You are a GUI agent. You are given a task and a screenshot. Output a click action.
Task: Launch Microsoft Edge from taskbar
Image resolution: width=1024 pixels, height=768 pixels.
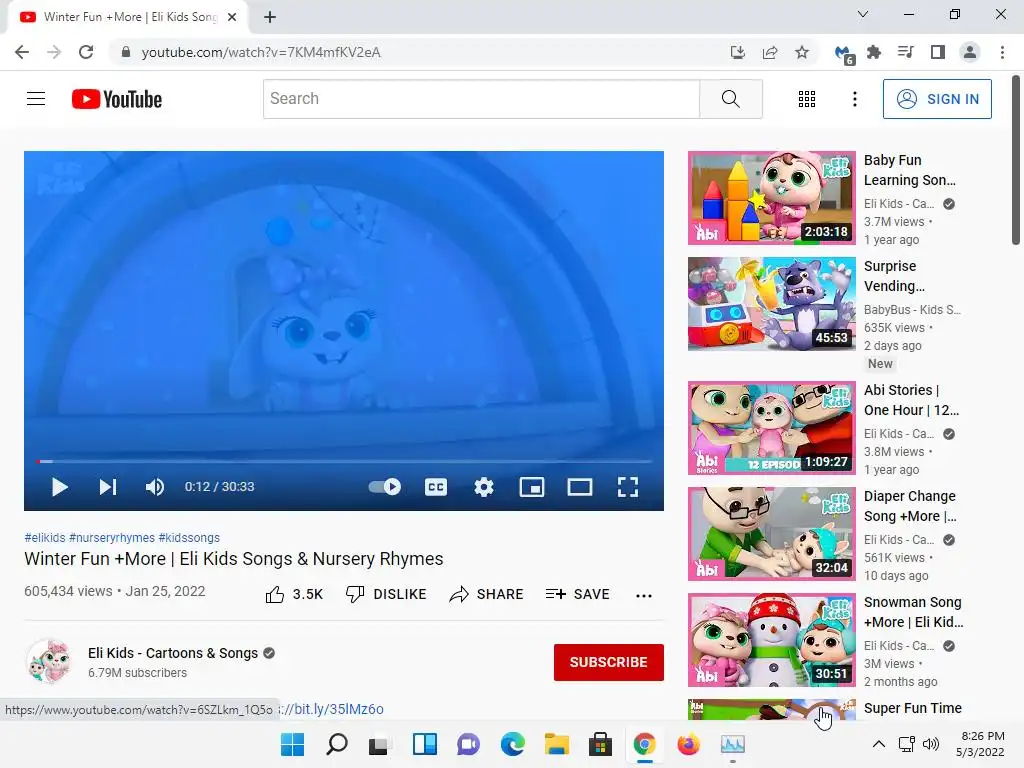pos(513,744)
